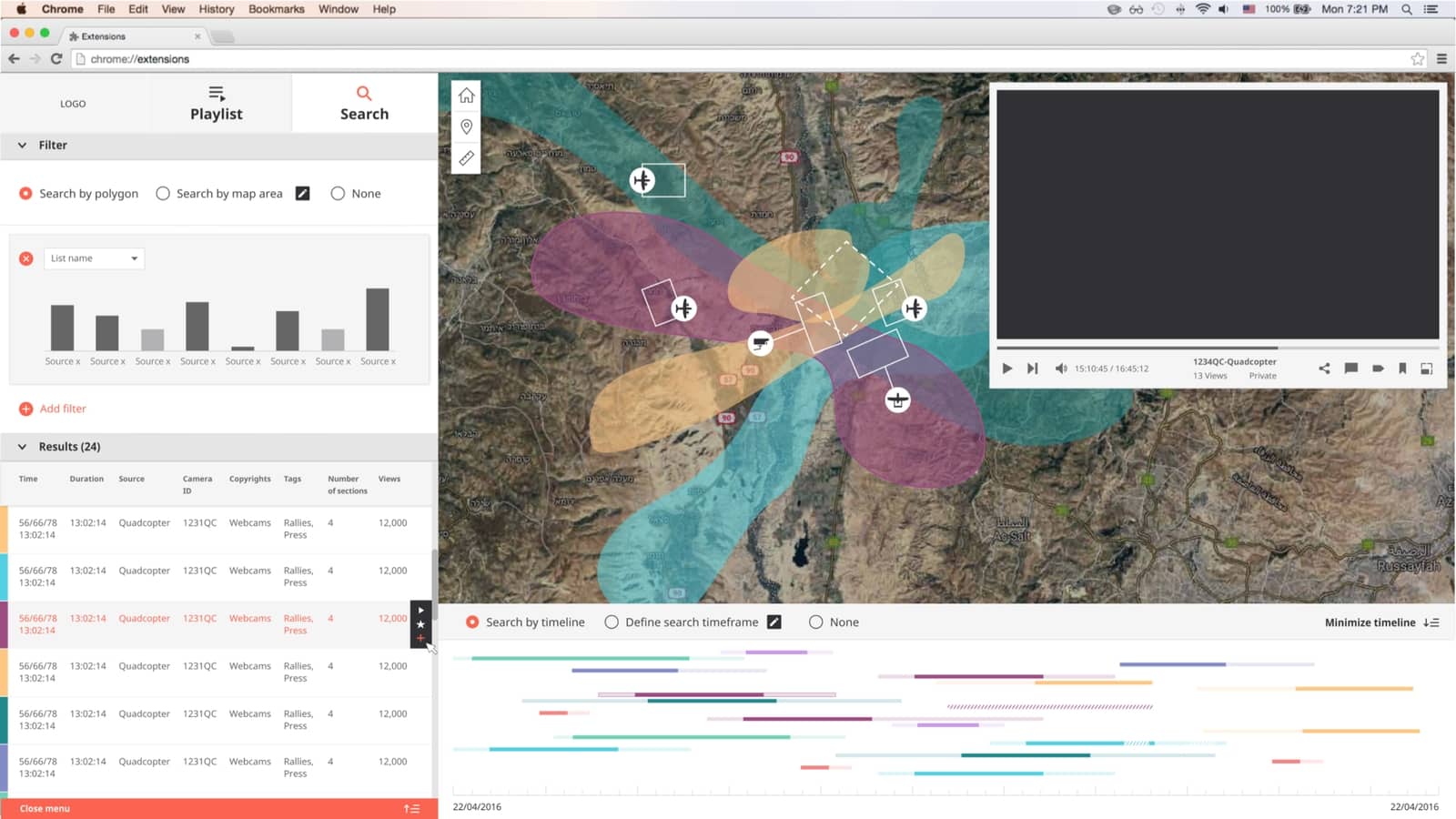Click the map home icon
This screenshot has height=819, width=1456.
tap(466, 96)
